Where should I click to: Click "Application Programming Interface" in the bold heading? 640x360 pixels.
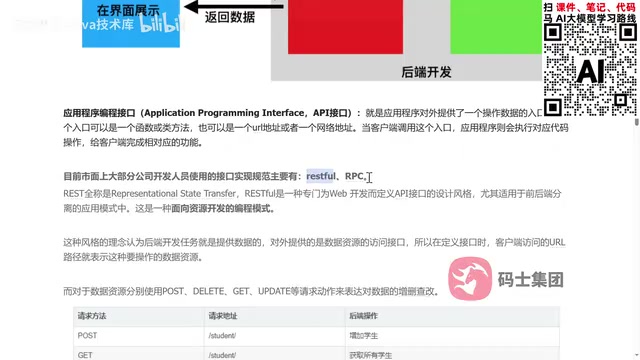point(224,113)
